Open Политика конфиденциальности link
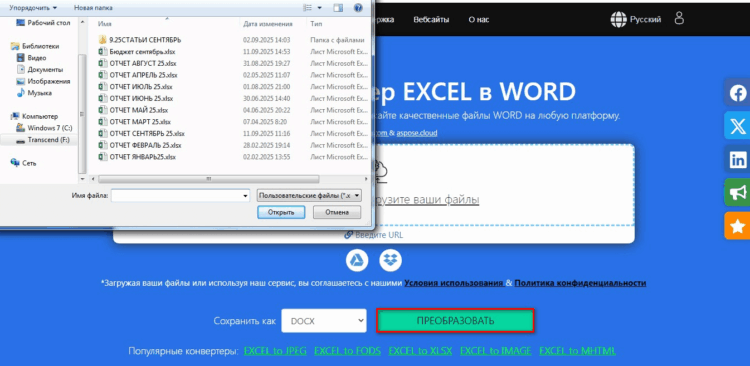The height and width of the screenshot is (366, 750). tap(580, 283)
